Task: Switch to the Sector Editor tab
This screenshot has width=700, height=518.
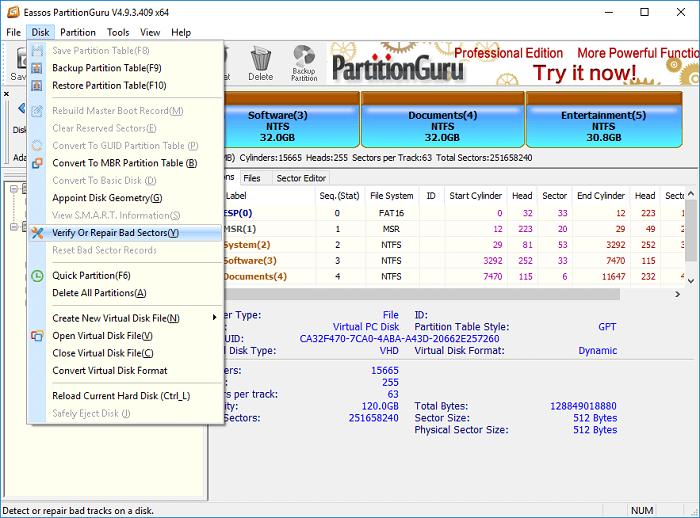Action: [x=301, y=178]
